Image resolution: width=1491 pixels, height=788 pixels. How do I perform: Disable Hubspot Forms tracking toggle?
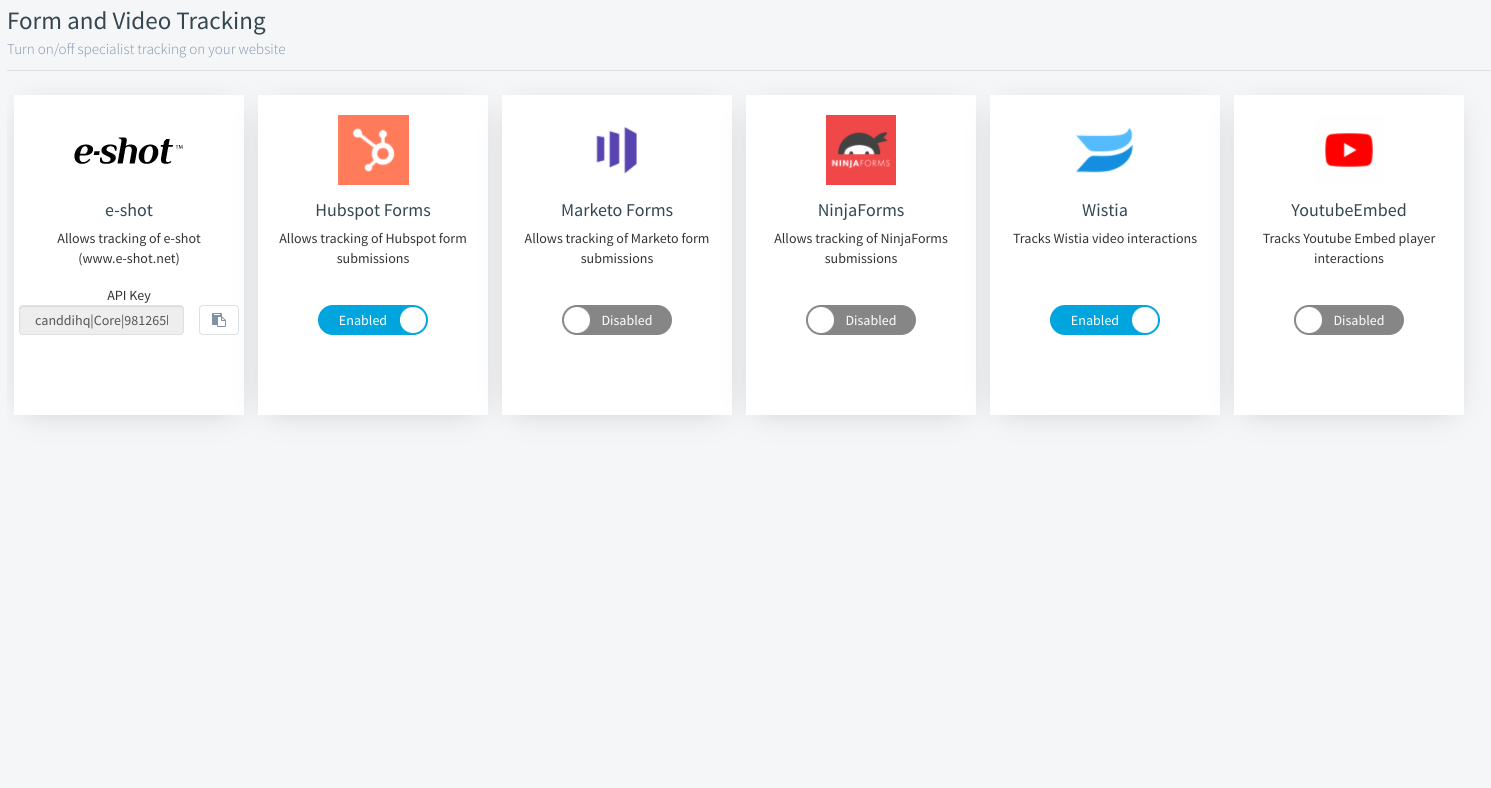tap(373, 320)
